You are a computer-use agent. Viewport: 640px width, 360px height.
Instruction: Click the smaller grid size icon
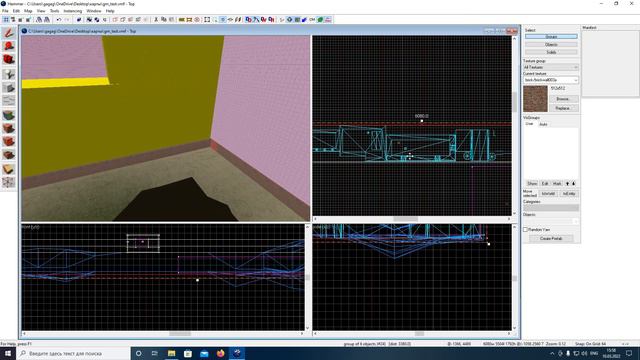(20, 20)
